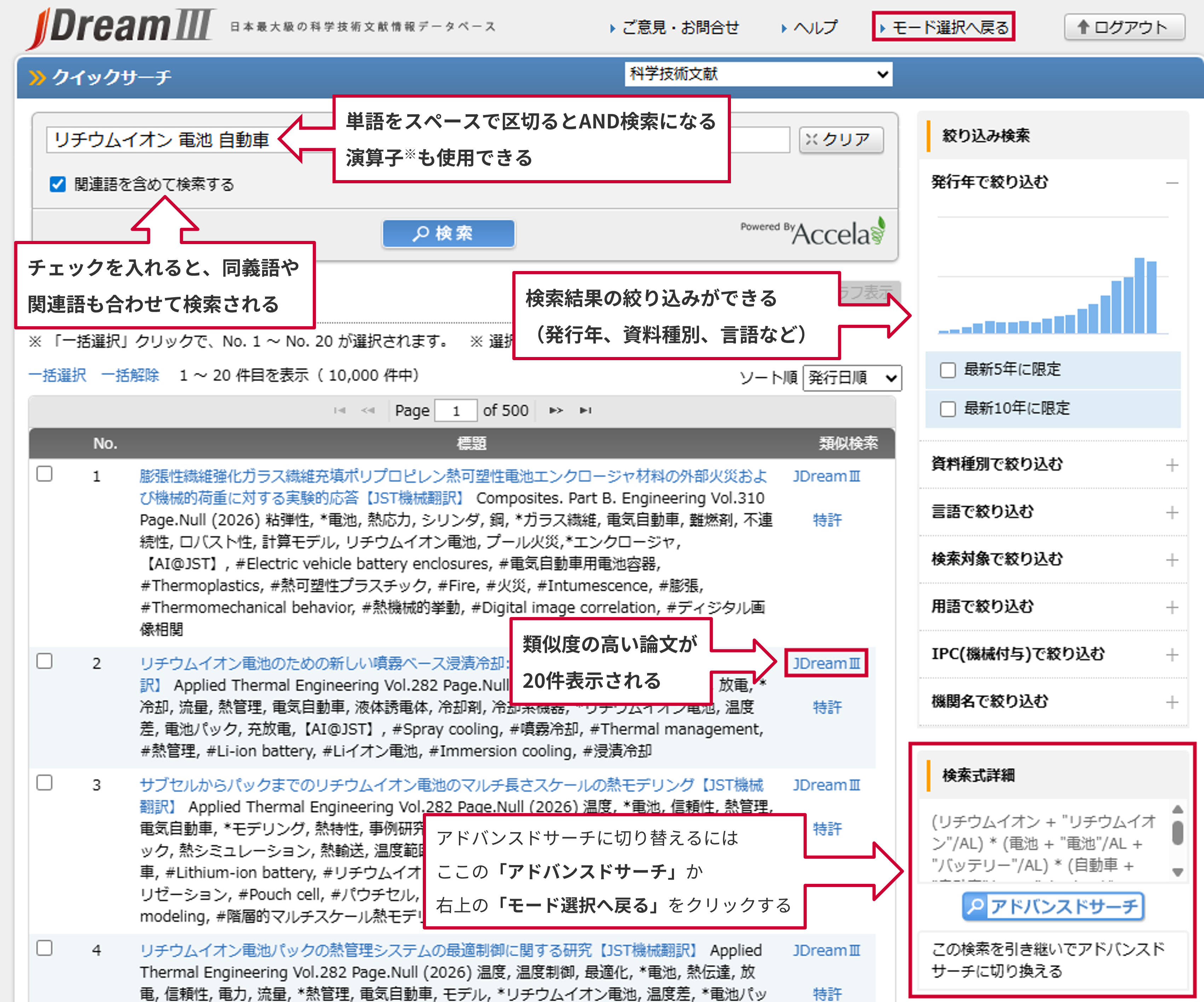Click the Accela powered-by logo
The width and height of the screenshot is (1204, 1002).
pos(813,232)
